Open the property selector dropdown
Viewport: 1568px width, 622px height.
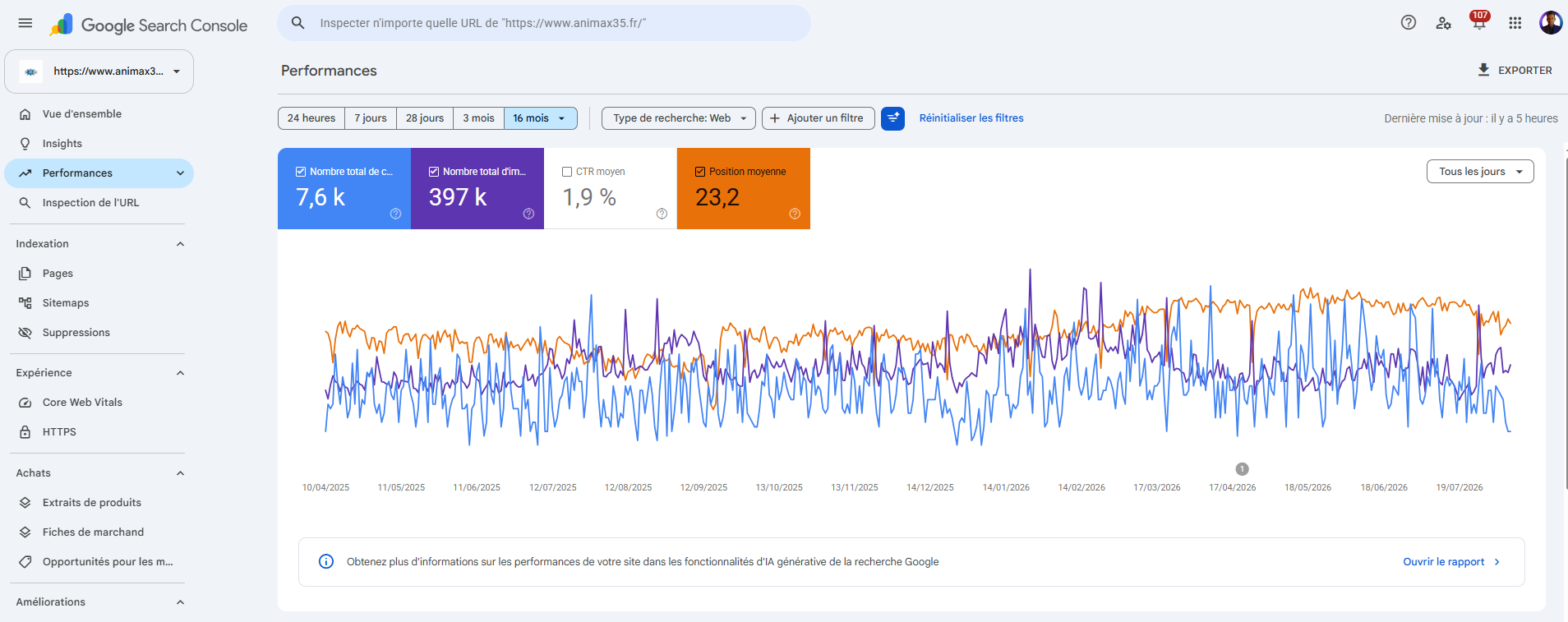(99, 71)
